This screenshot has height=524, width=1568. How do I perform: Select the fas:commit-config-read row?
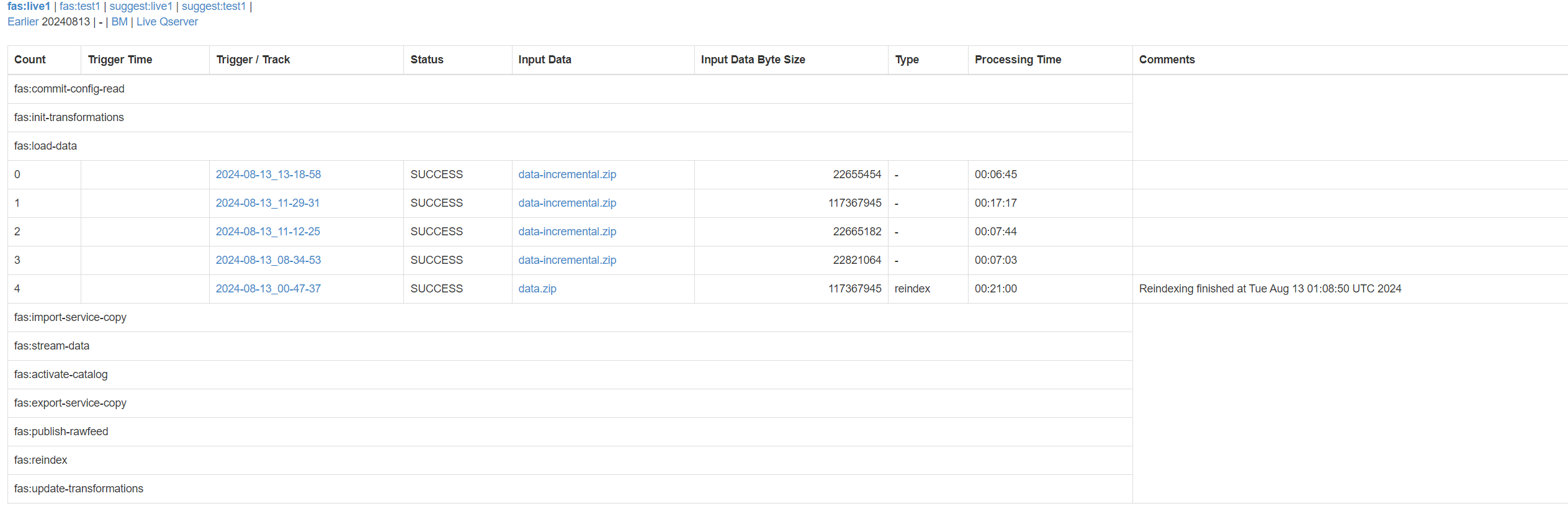[570, 89]
